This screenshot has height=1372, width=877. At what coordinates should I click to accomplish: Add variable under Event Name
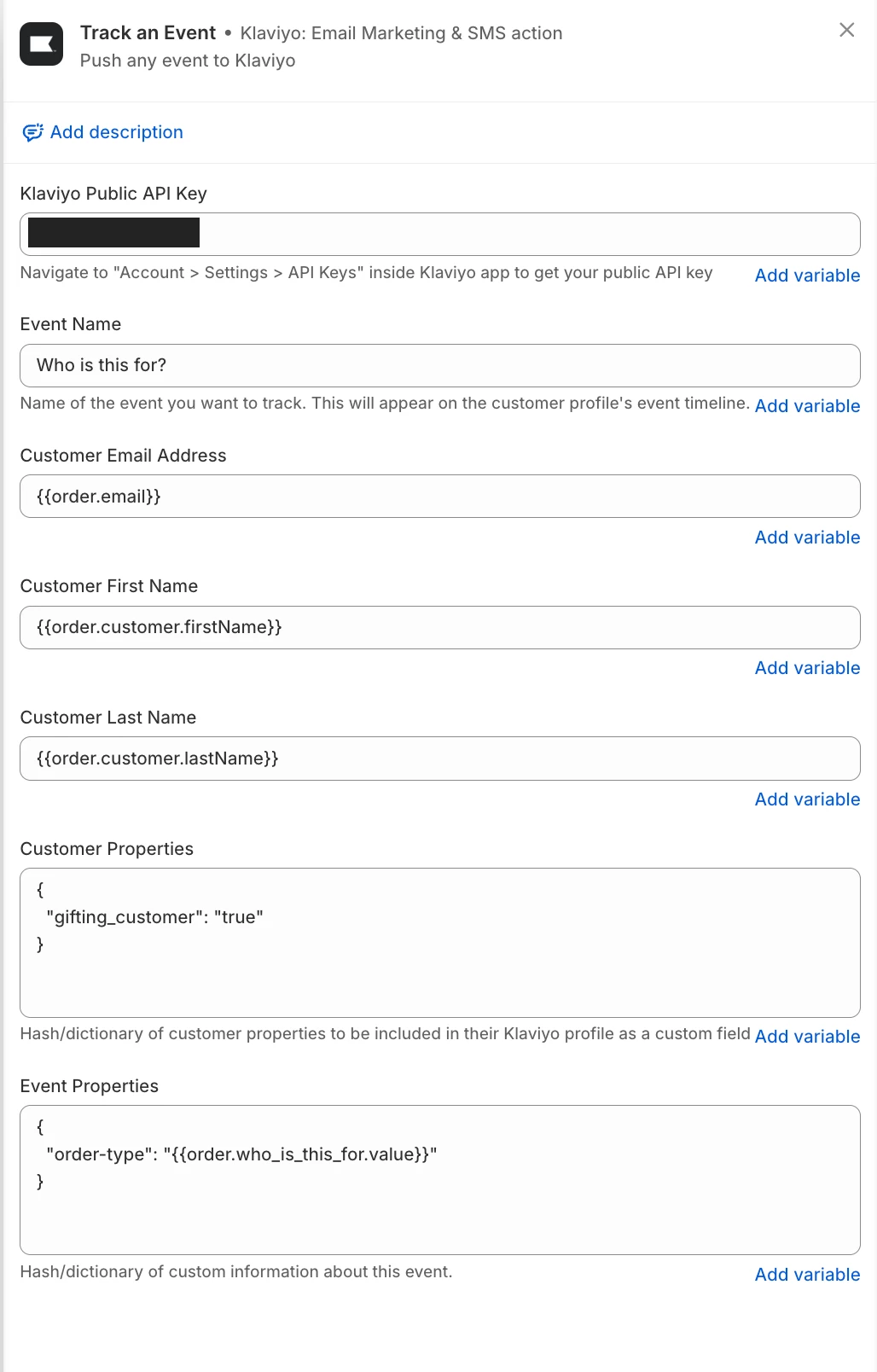point(807,406)
